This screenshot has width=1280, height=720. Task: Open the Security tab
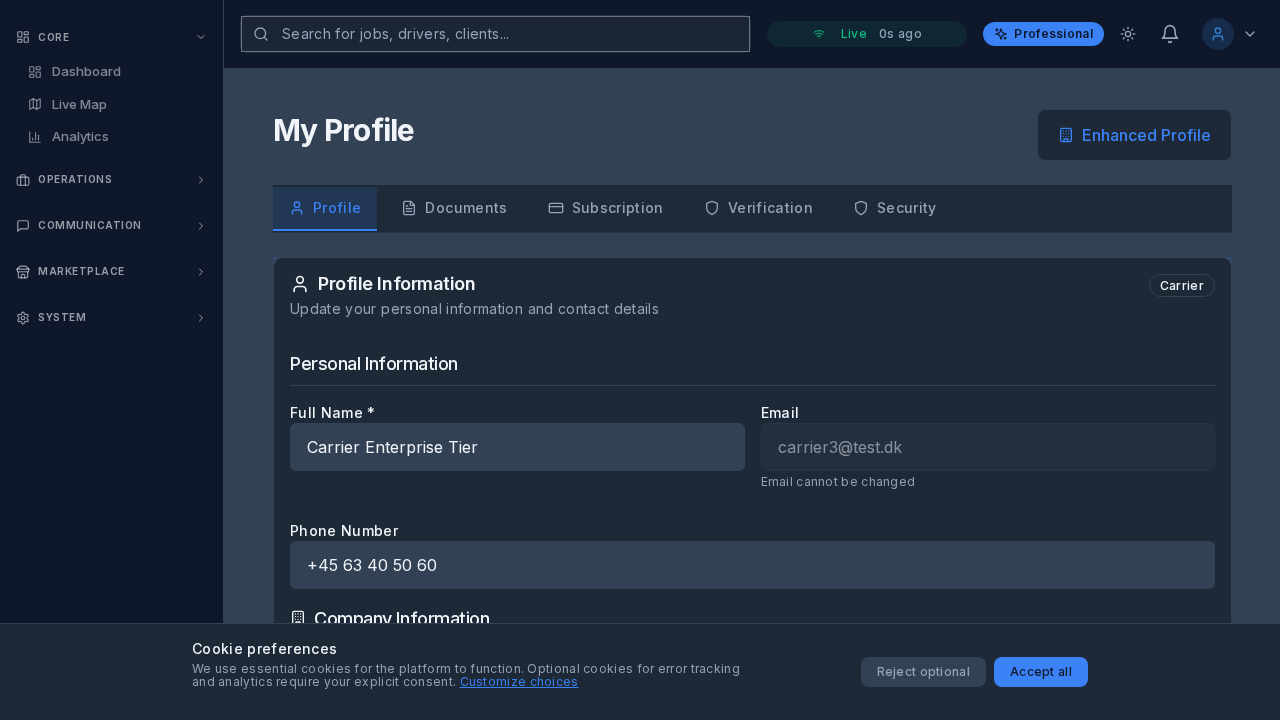pyautogui.click(x=895, y=208)
